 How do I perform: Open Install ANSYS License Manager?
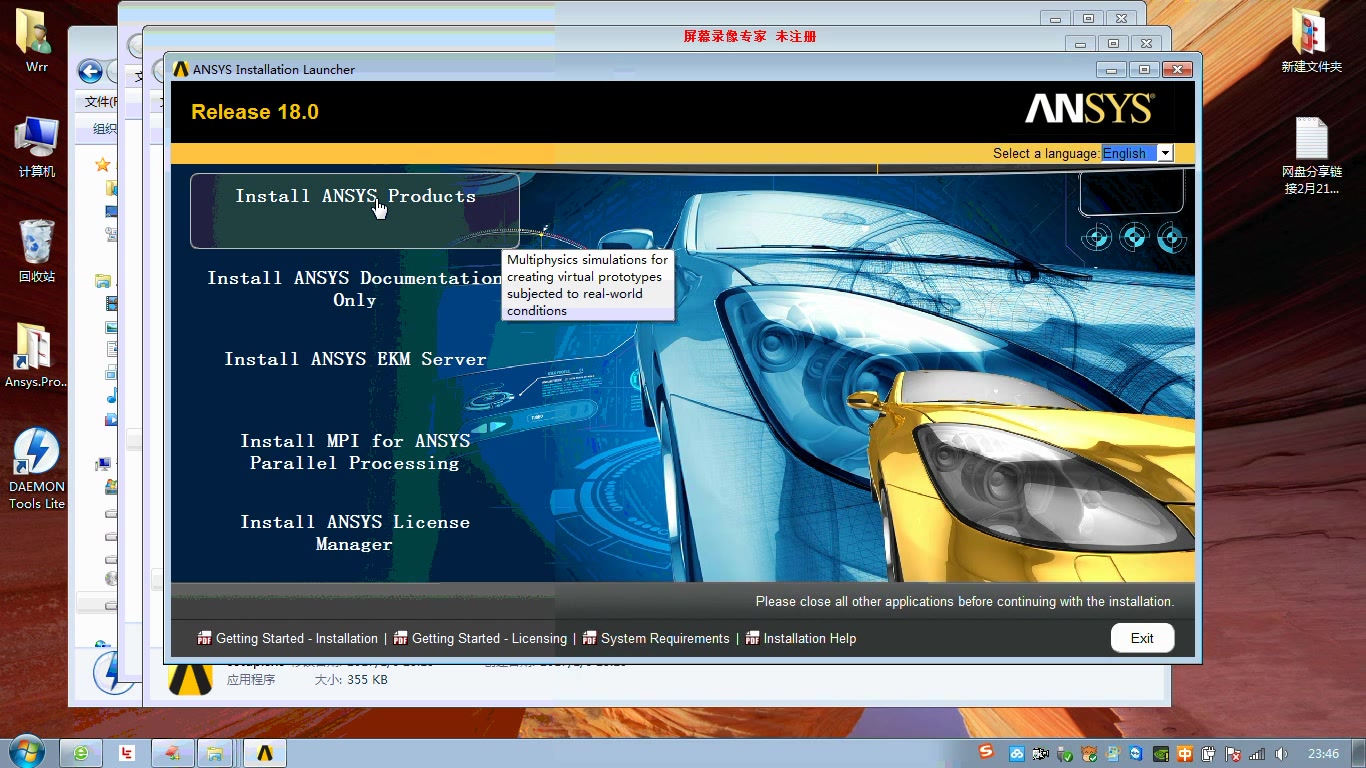click(355, 533)
